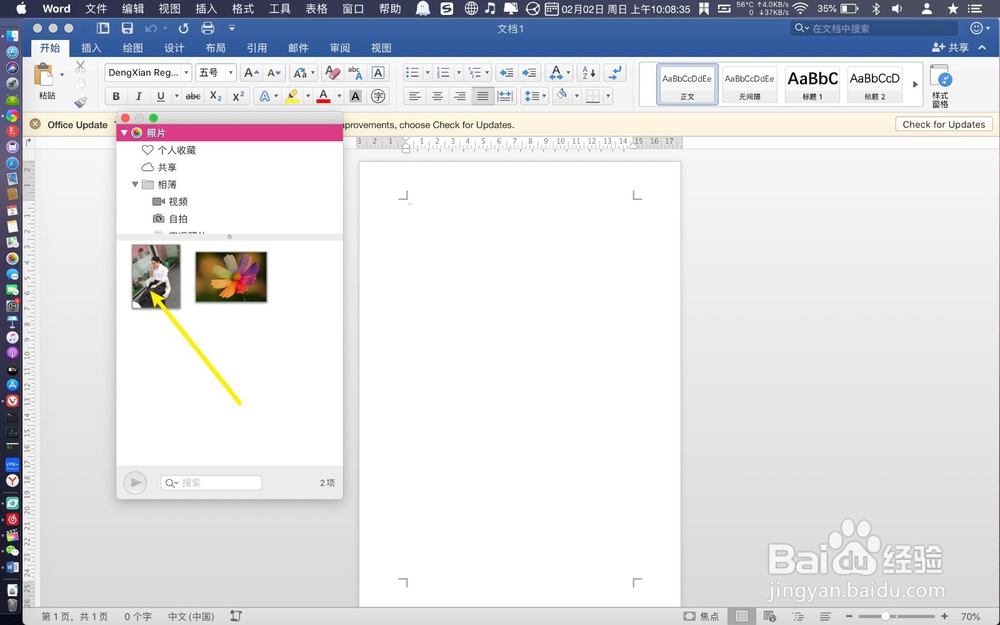
Task: Click the Cut scissors icon
Action: pyautogui.click(x=80, y=66)
